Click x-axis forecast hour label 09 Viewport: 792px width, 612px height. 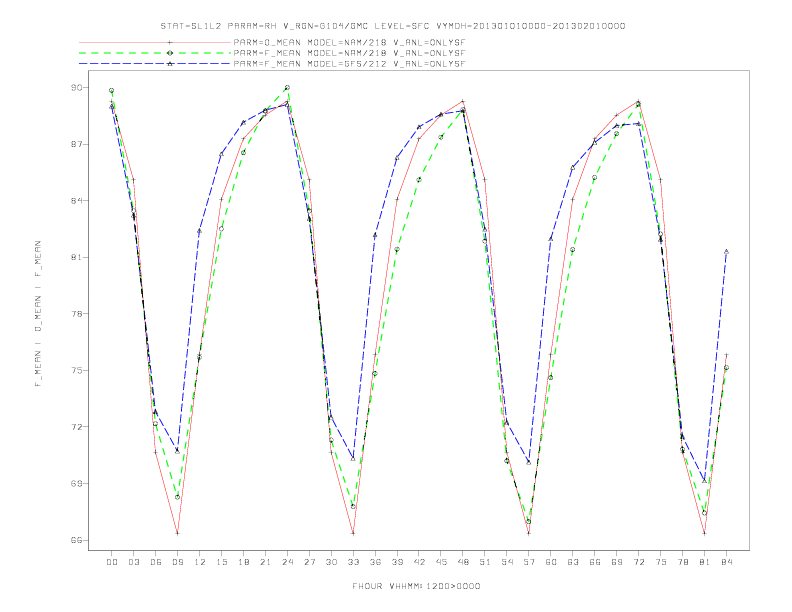coord(177,562)
